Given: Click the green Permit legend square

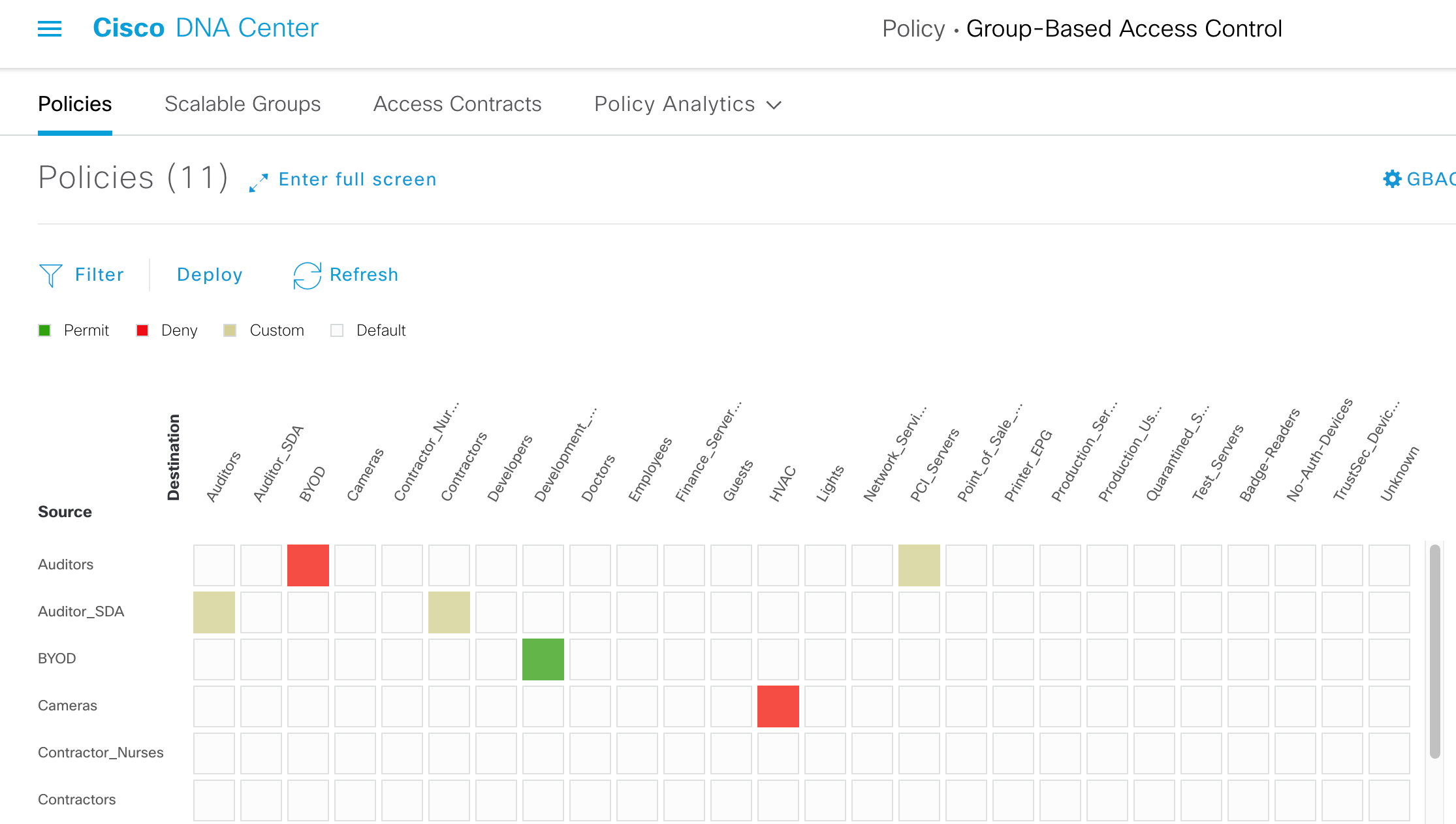Looking at the screenshot, I should click(44, 330).
